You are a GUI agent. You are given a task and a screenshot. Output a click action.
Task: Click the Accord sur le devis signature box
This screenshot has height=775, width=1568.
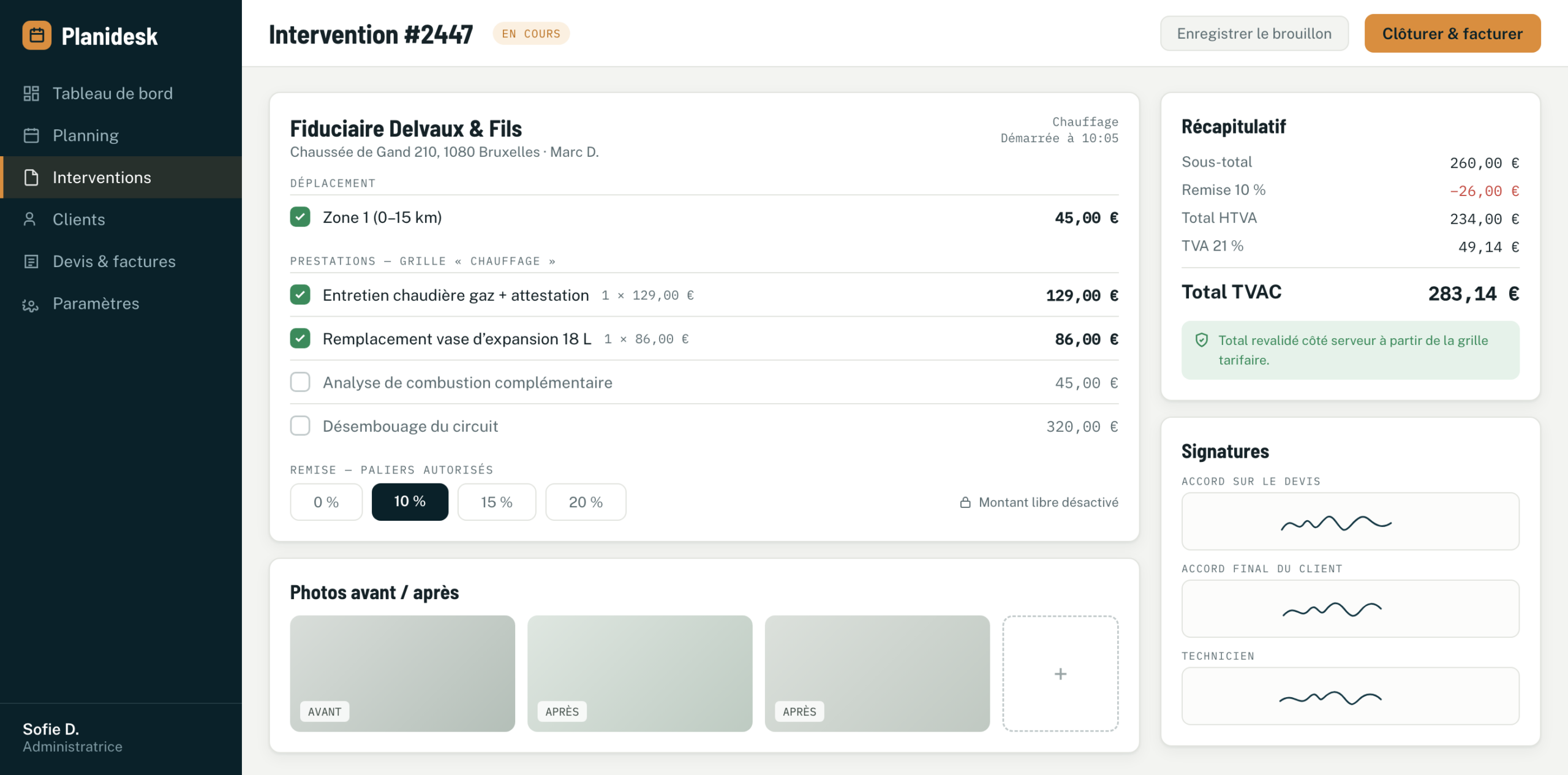click(1351, 522)
